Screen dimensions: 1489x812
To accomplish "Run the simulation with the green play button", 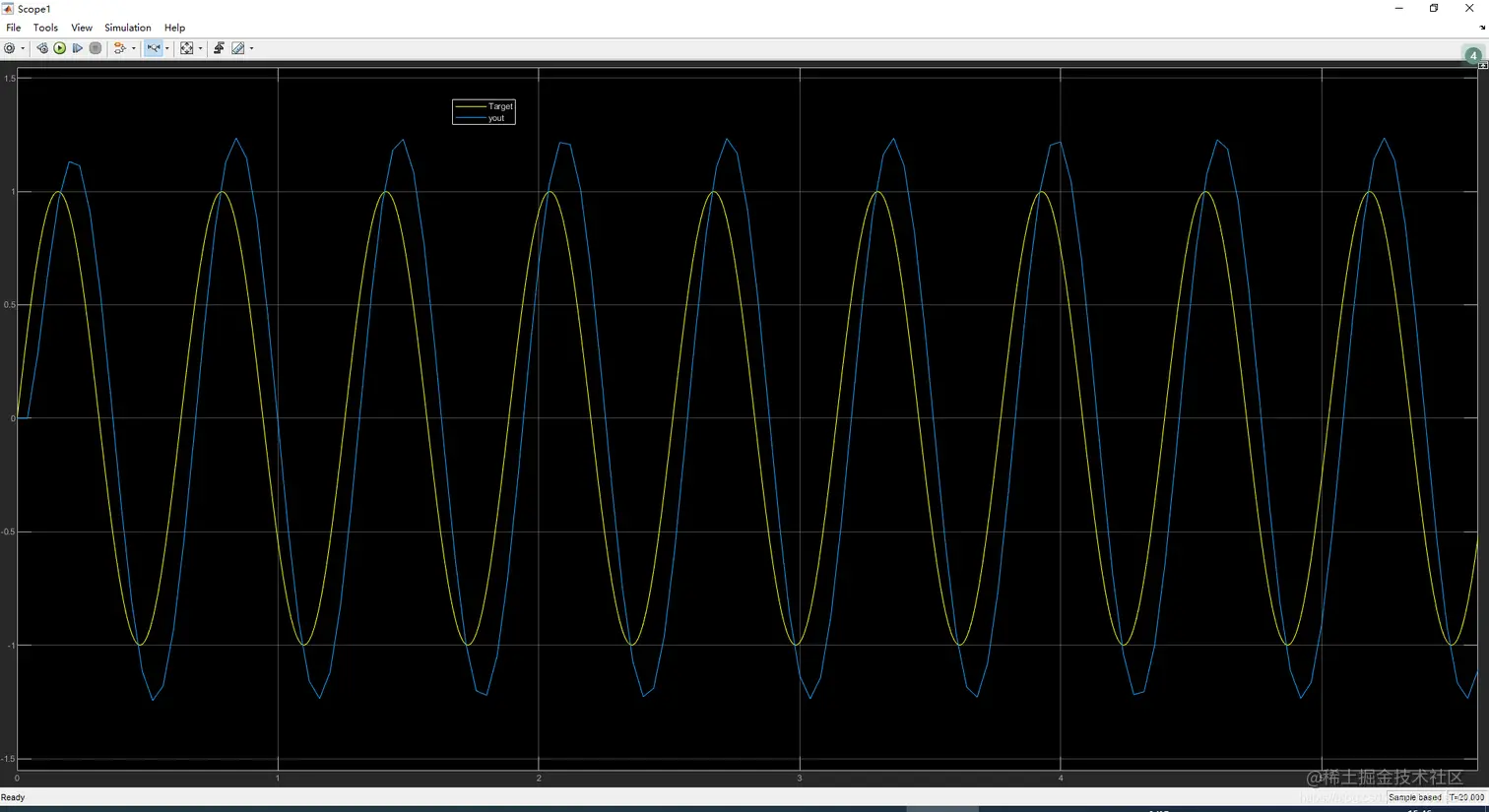I will click(60, 48).
